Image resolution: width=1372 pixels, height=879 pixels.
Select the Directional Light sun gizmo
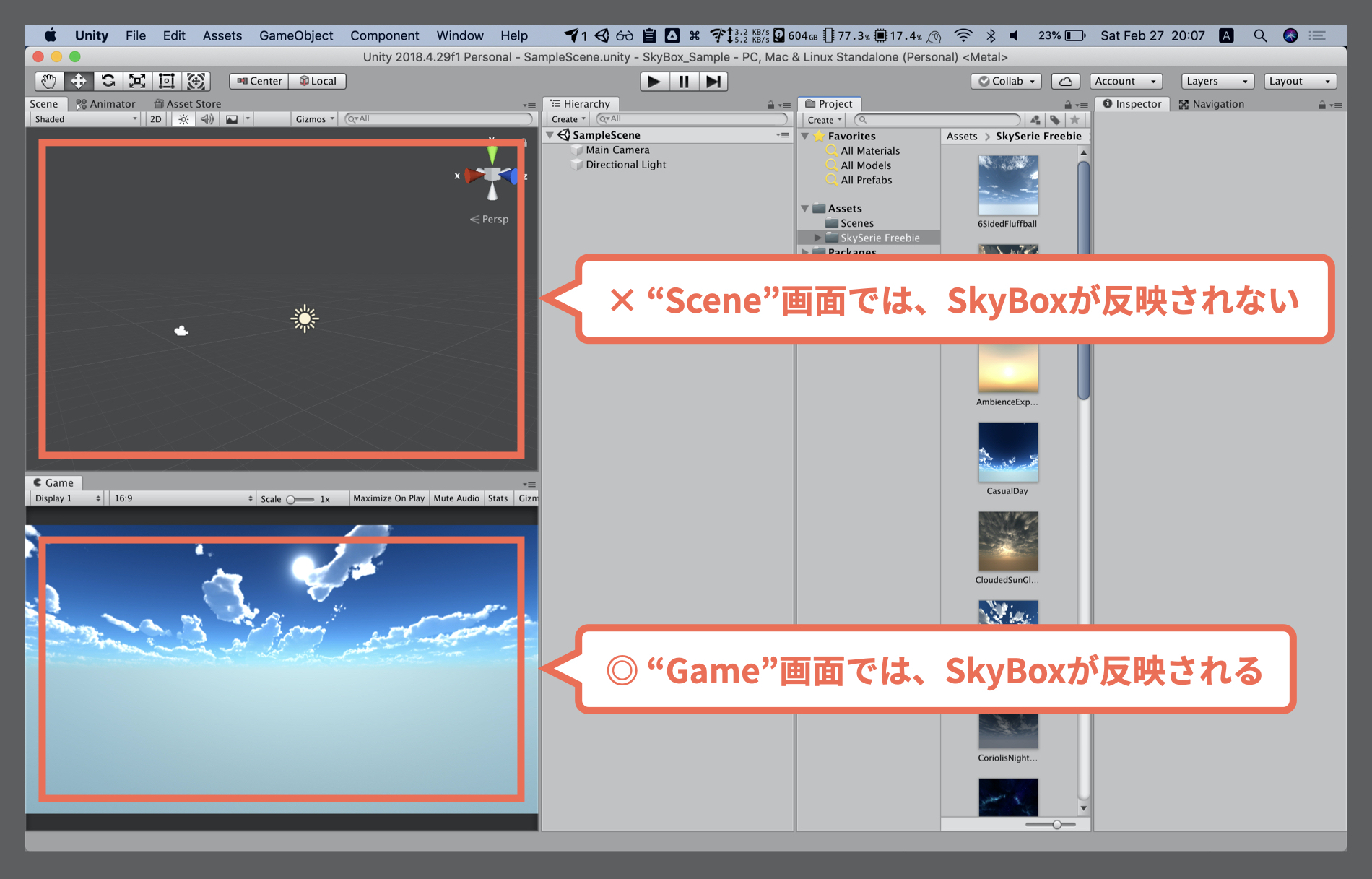[x=305, y=319]
